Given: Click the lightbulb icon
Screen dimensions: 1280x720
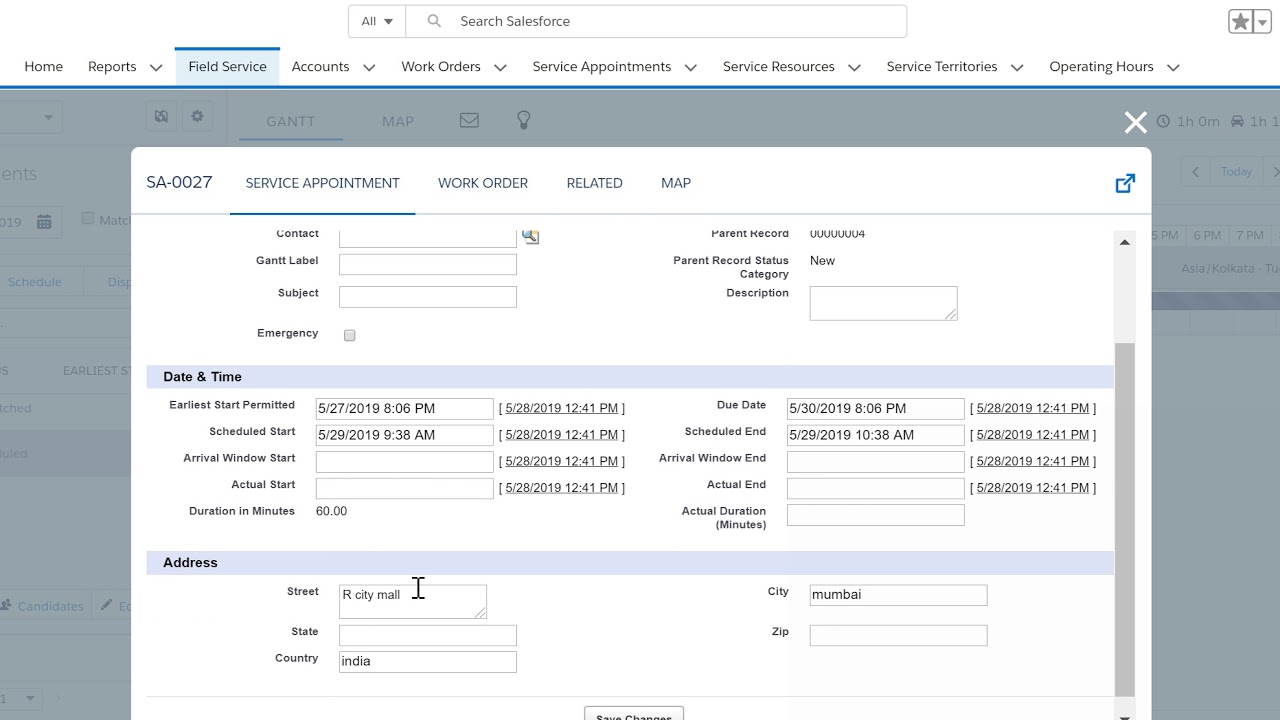Looking at the screenshot, I should click(x=523, y=120).
